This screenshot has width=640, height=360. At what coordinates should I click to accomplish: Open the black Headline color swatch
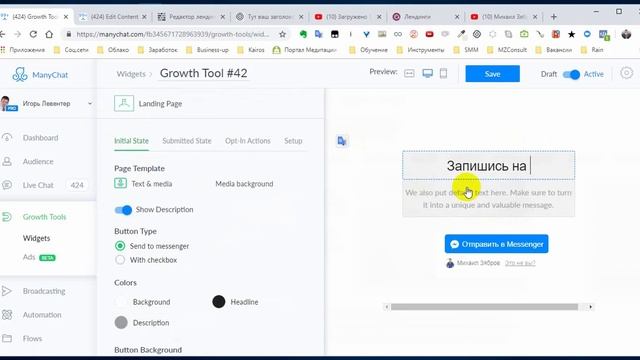(x=219, y=302)
